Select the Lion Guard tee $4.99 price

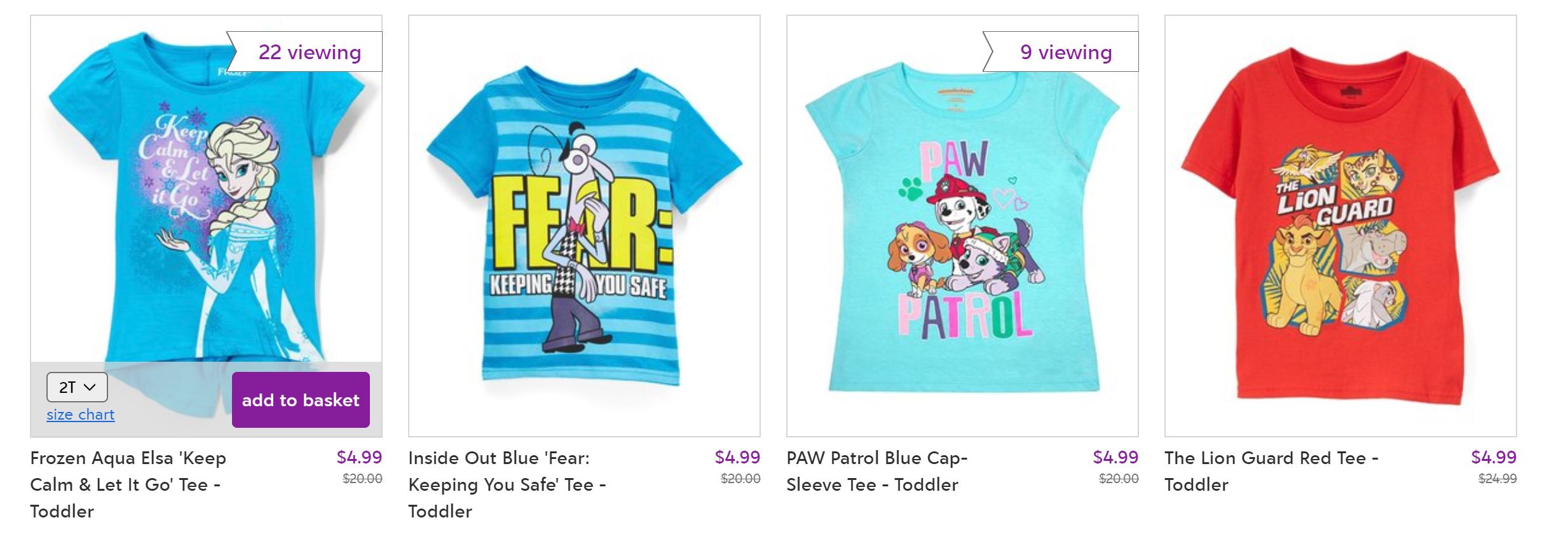point(1494,457)
